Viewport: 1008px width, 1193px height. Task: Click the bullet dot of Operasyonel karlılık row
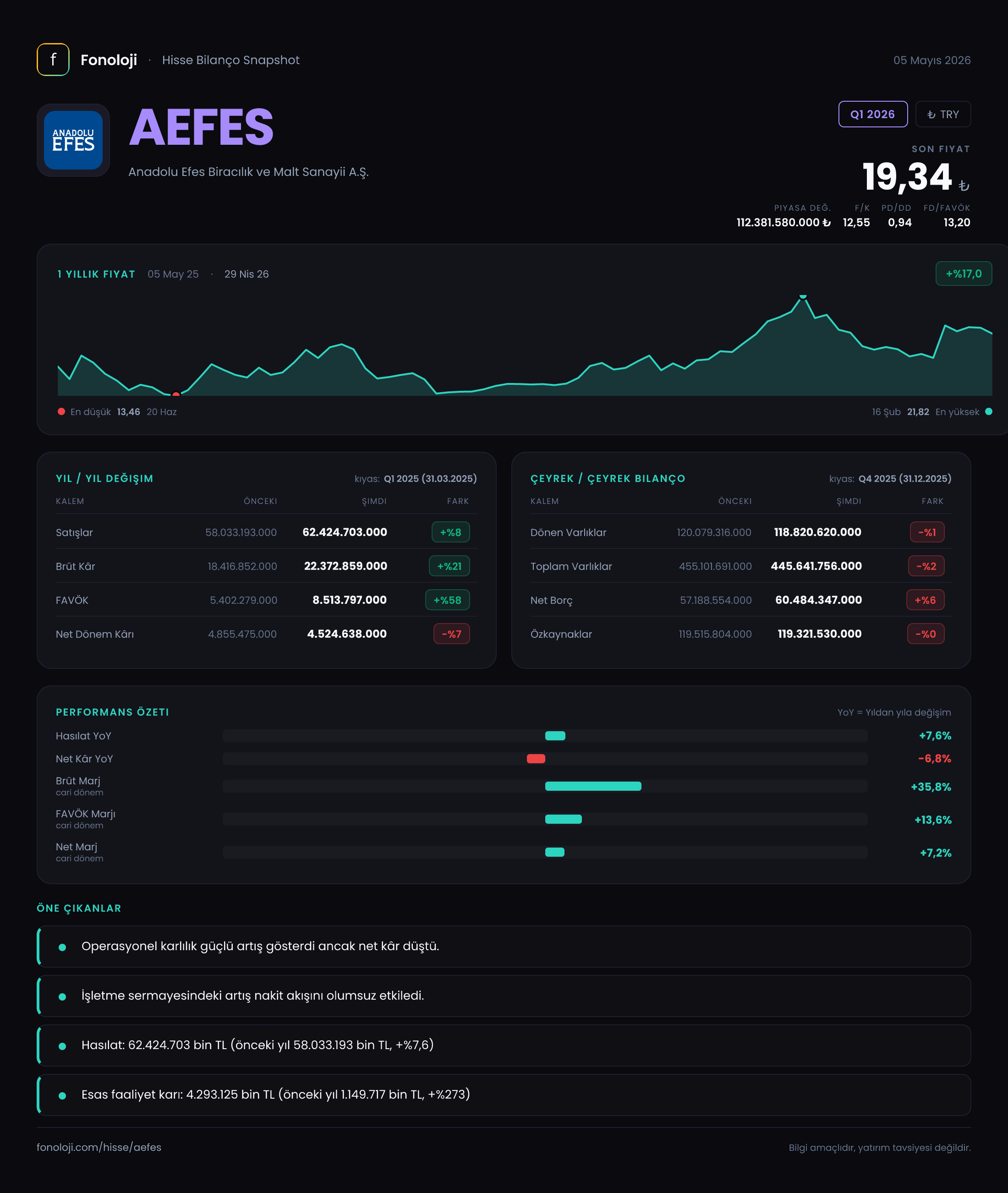pos(62,947)
